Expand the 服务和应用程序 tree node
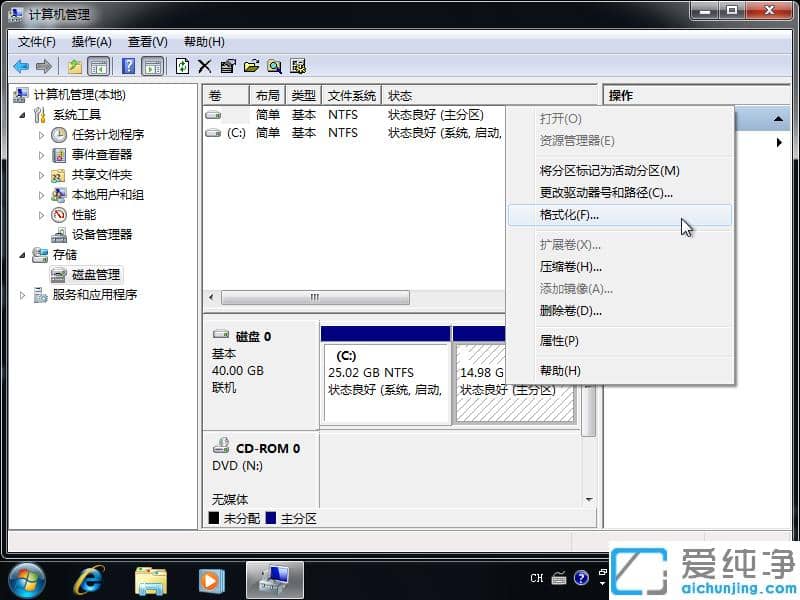The width and height of the screenshot is (800, 600). click(x=20, y=294)
